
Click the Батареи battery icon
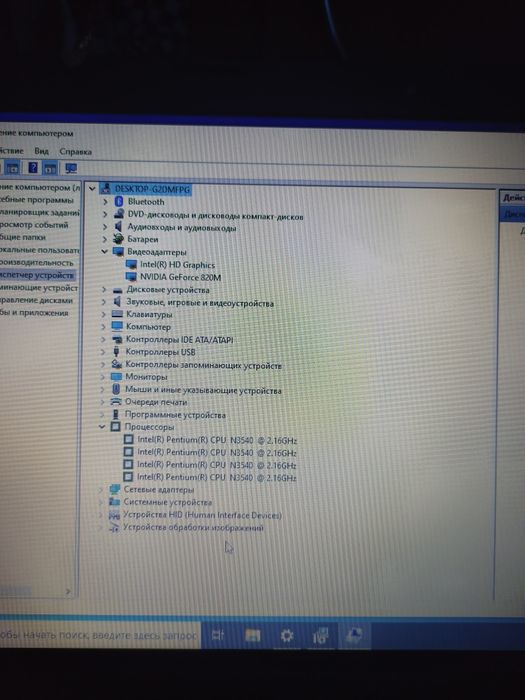click(118, 239)
